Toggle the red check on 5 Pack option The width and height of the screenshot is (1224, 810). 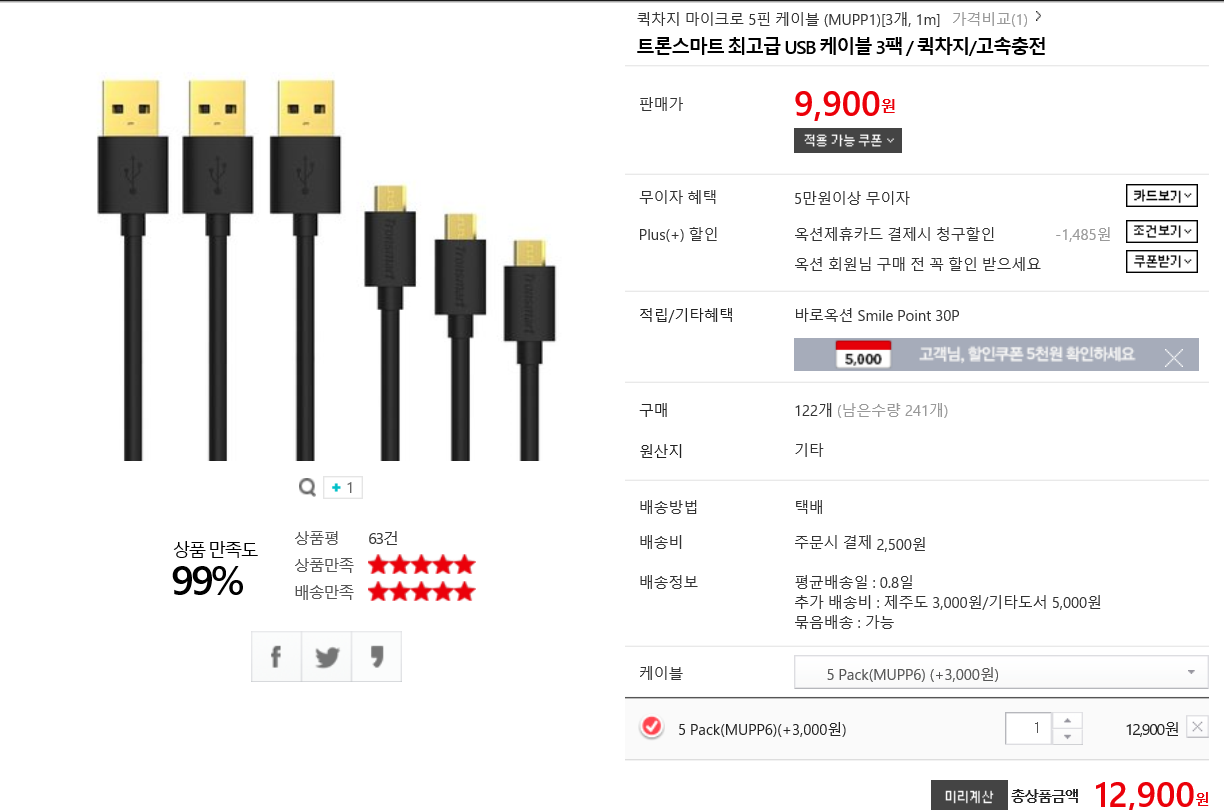coord(651,728)
